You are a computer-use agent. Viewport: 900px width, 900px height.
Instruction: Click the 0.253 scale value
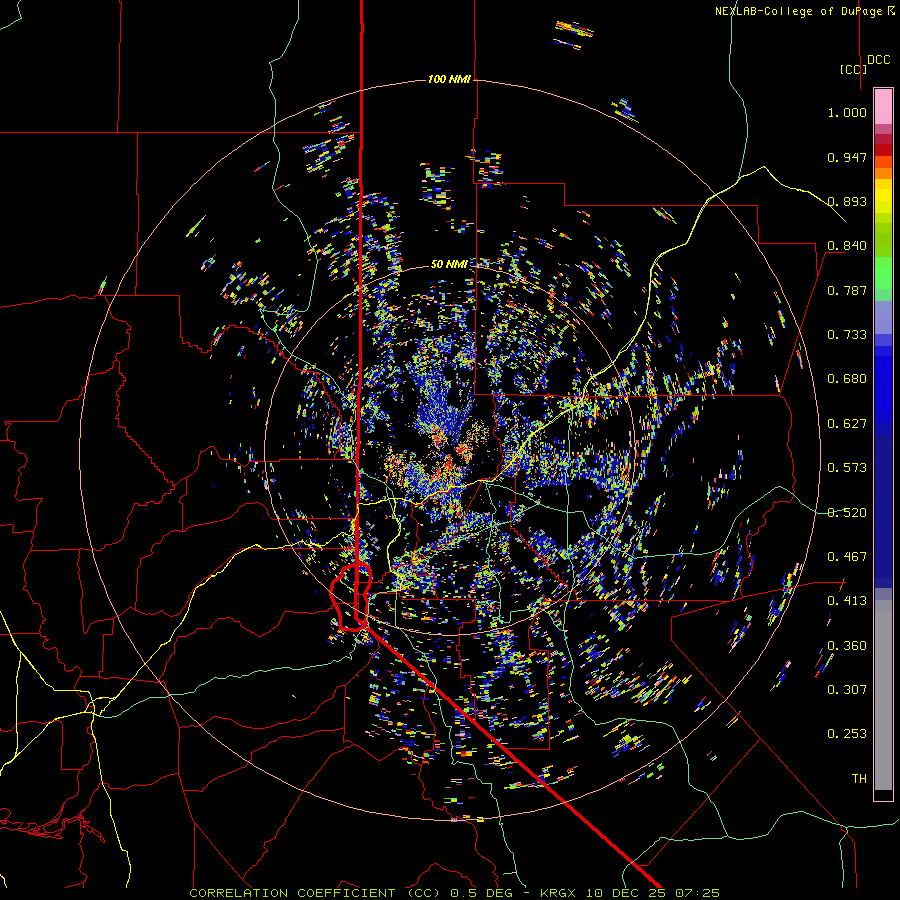847,734
